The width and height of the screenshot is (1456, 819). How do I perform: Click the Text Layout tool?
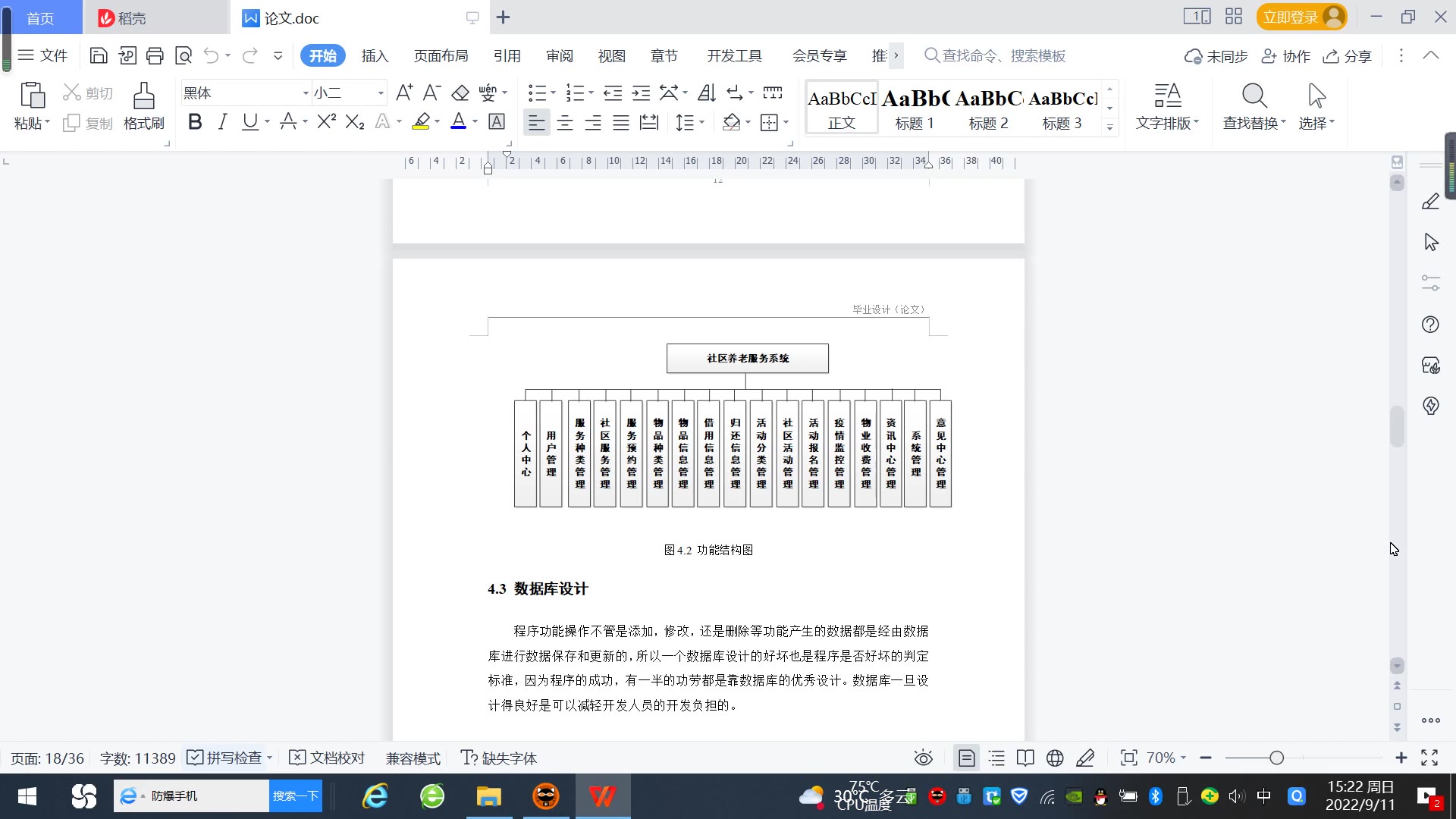[1167, 106]
